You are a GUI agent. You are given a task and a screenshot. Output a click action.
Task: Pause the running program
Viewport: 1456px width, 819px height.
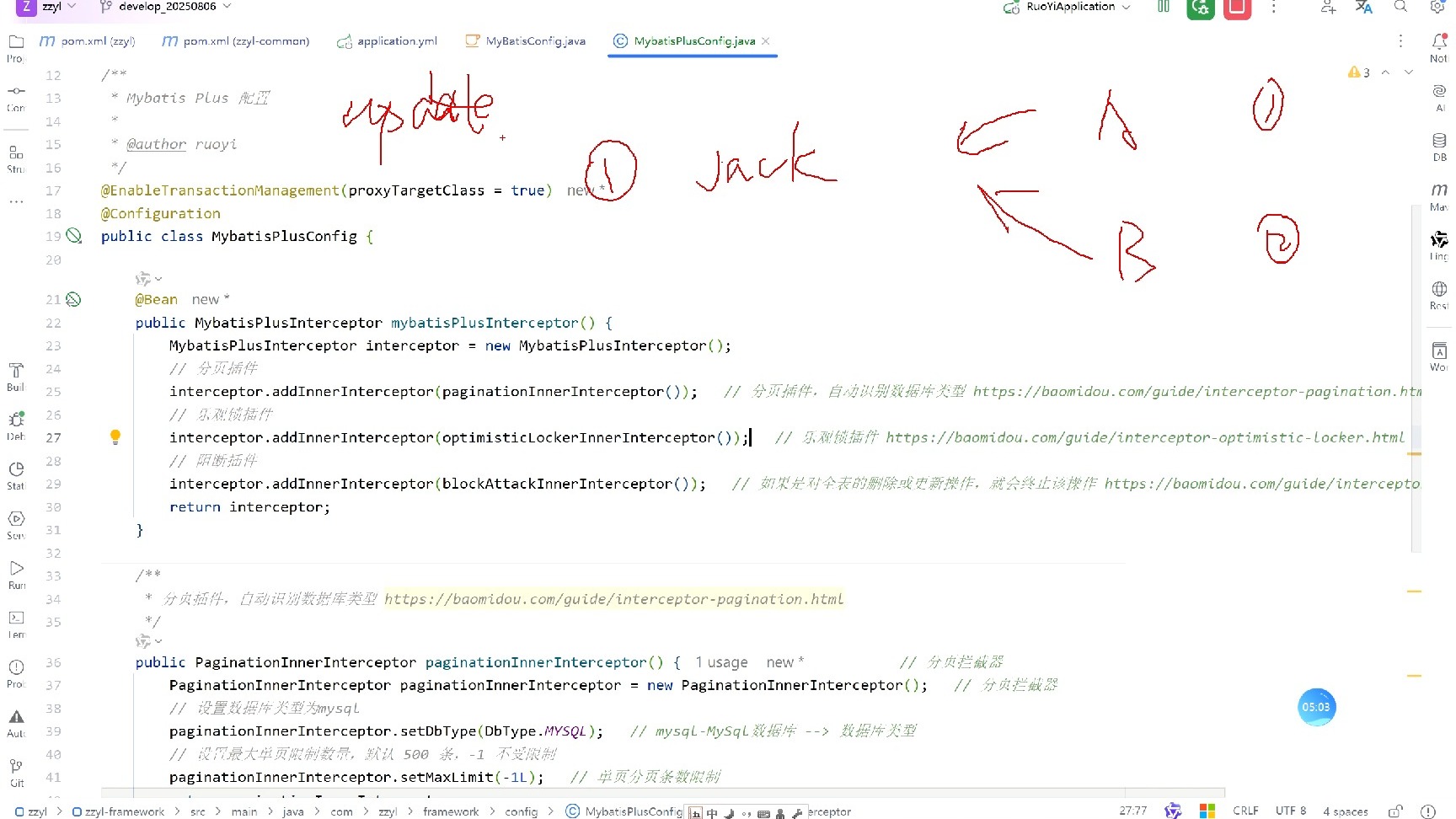1164,7
